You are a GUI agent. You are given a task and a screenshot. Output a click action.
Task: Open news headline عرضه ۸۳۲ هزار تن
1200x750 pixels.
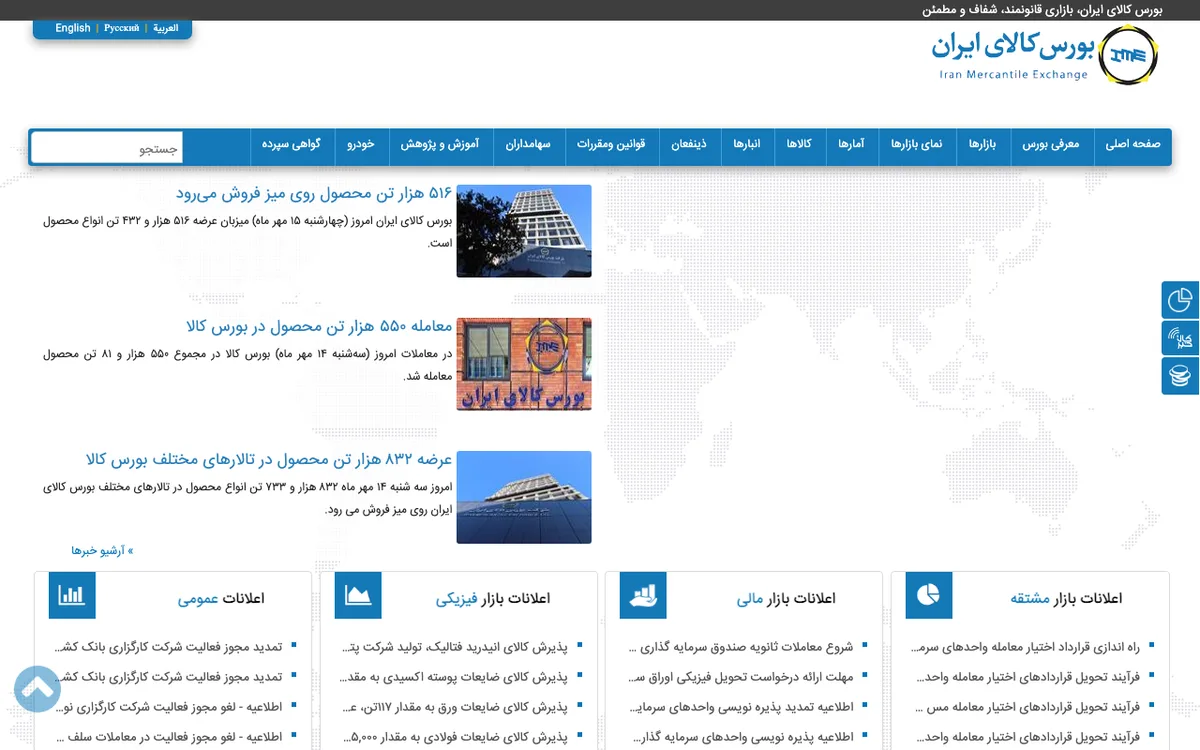(269, 460)
